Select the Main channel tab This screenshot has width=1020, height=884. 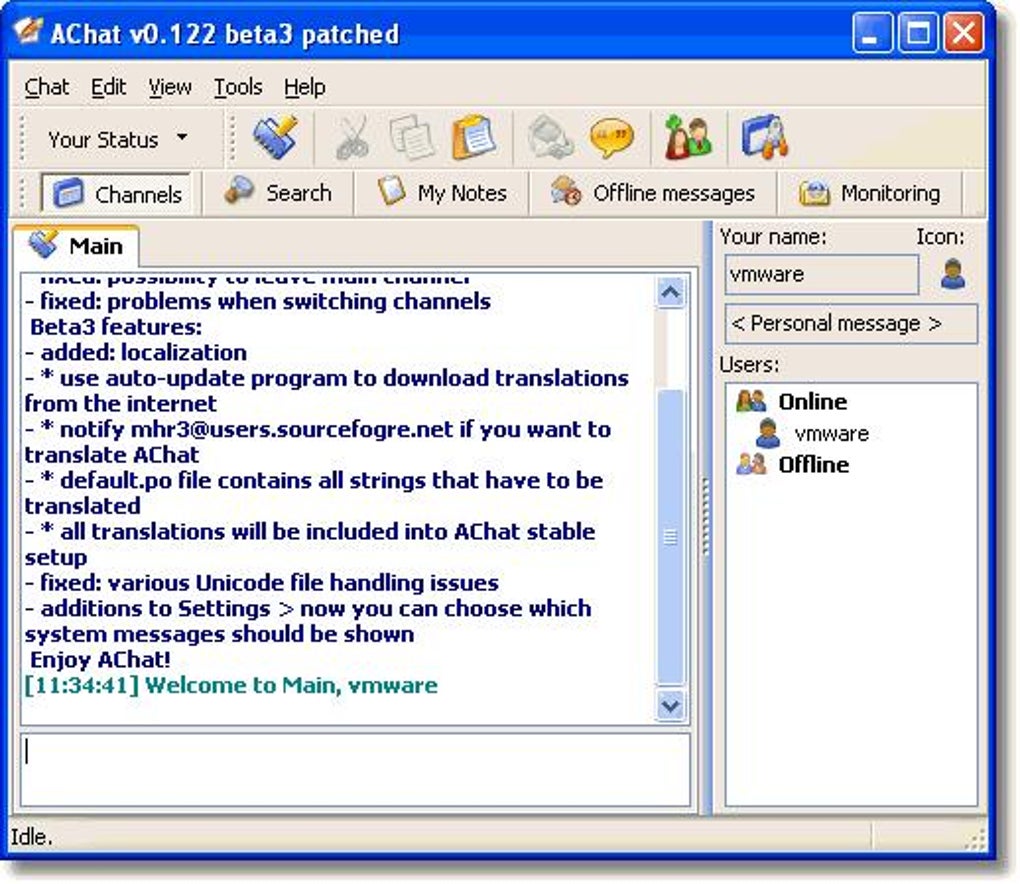coord(76,246)
